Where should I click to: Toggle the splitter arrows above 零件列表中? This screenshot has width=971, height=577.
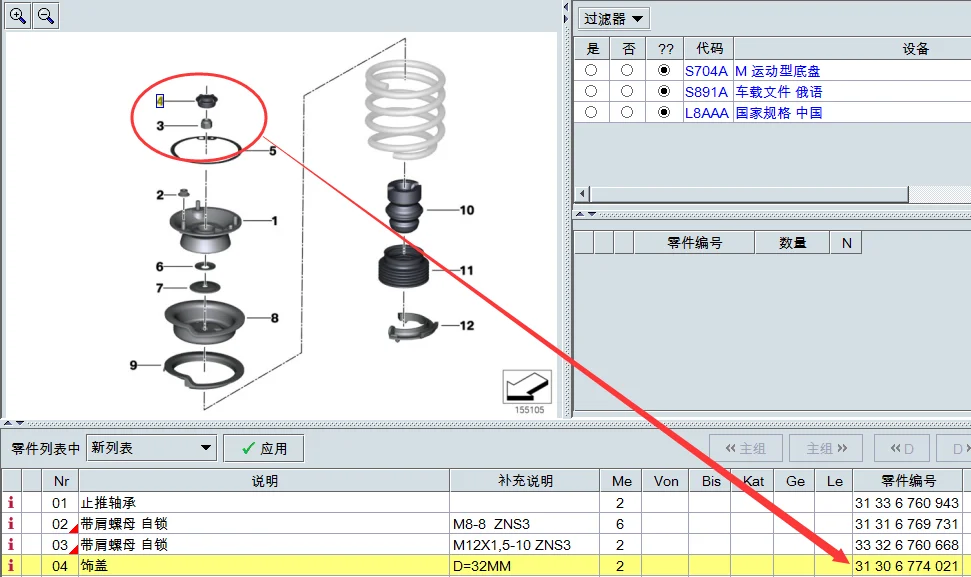[x=14, y=423]
